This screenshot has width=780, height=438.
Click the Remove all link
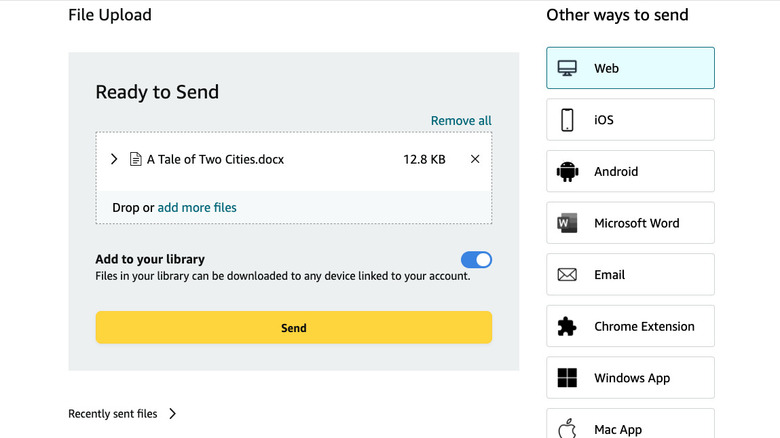pyautogui.click(x=461, y=121)
